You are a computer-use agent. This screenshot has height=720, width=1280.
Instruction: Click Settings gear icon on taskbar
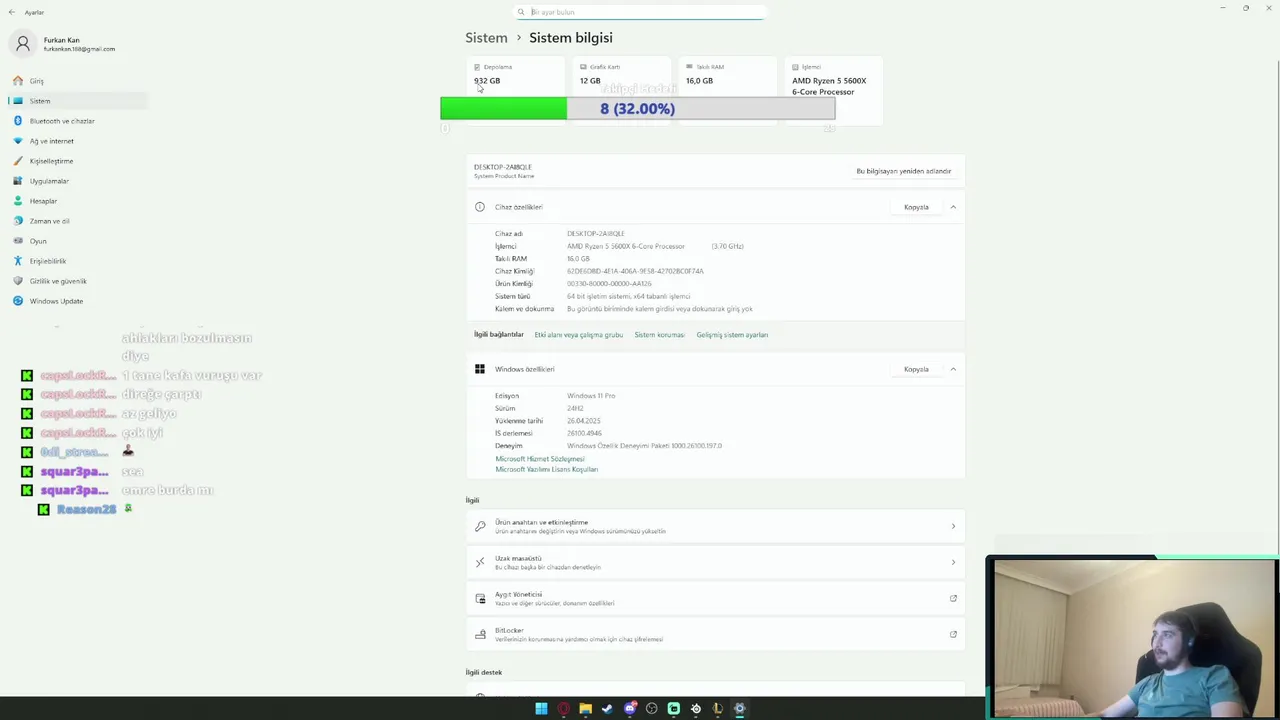[x=740, y=709]
